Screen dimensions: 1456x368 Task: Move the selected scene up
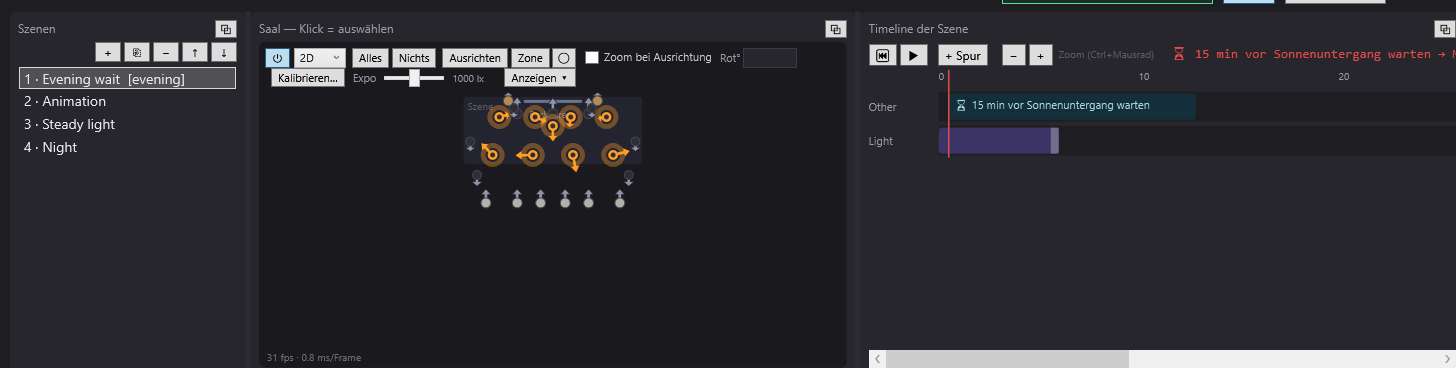pyautogui.click(x=195, y=52)
